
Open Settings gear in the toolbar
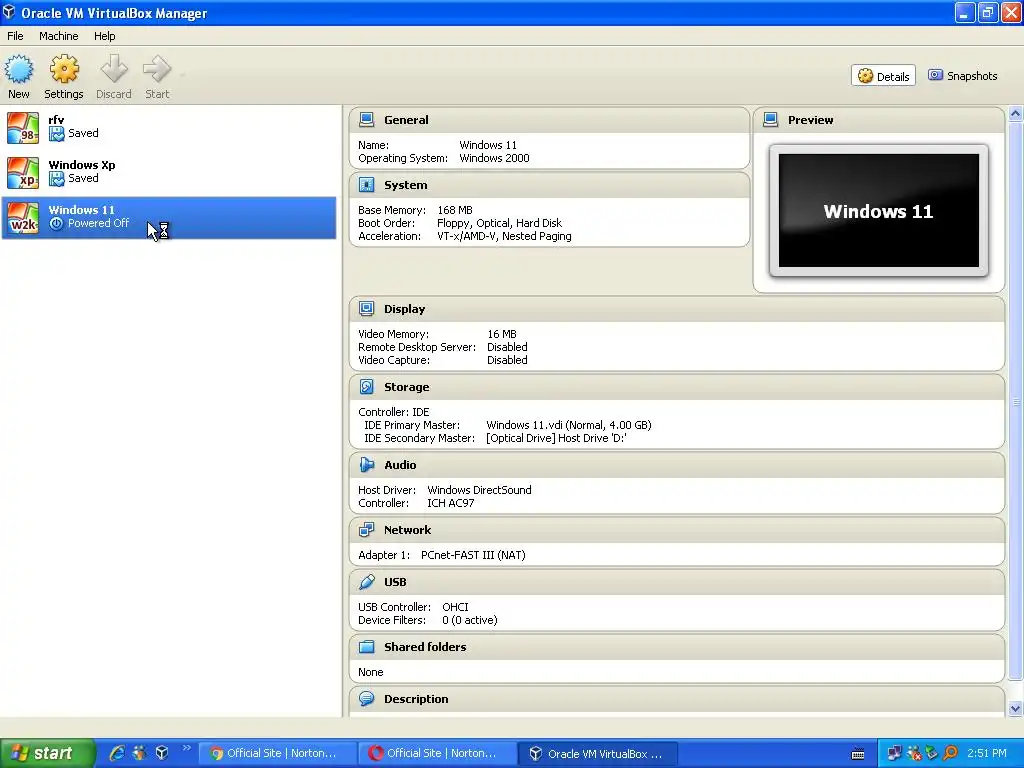click(x=64, y=69)
